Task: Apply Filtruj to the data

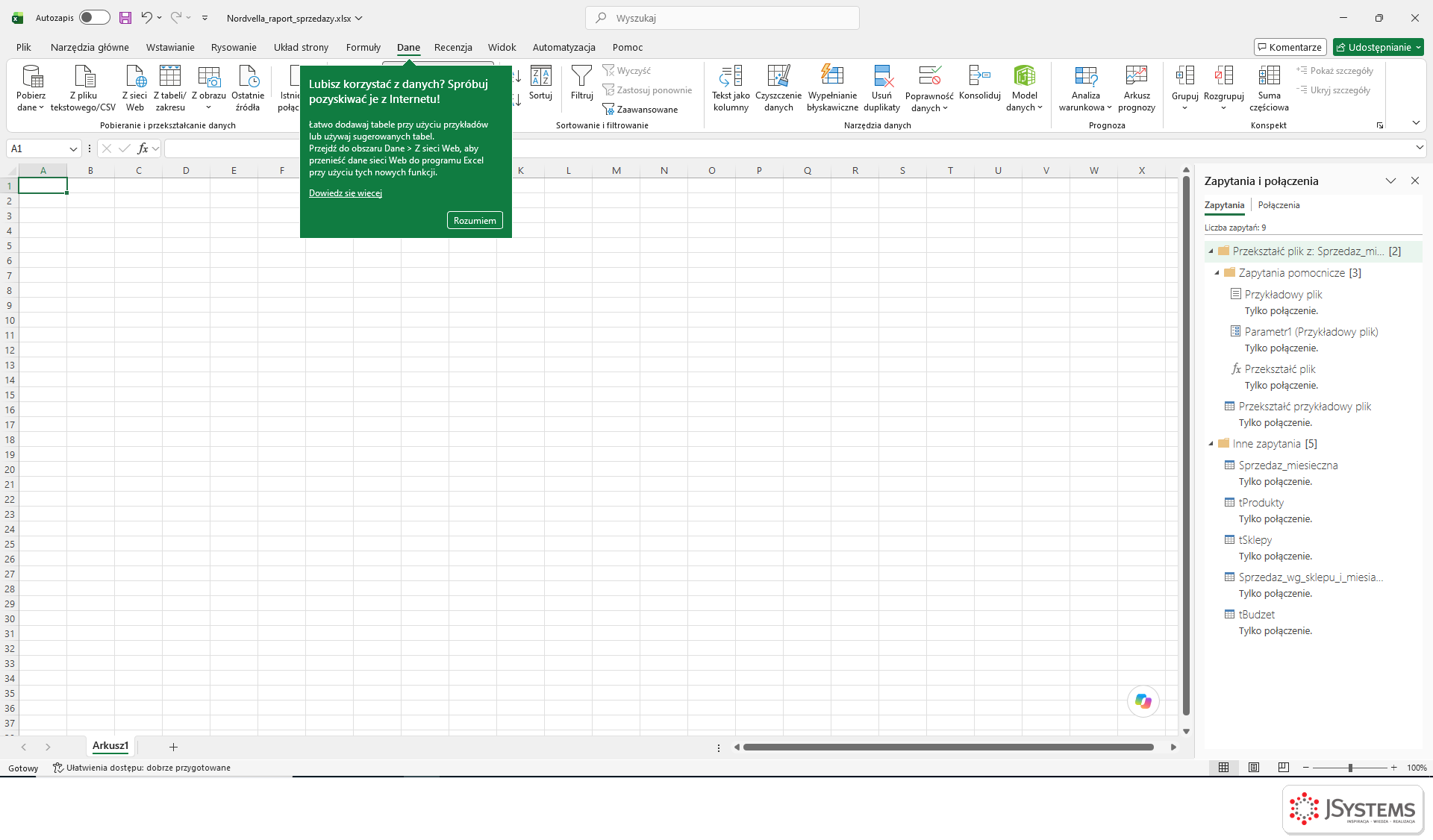Action: point(581,84)
